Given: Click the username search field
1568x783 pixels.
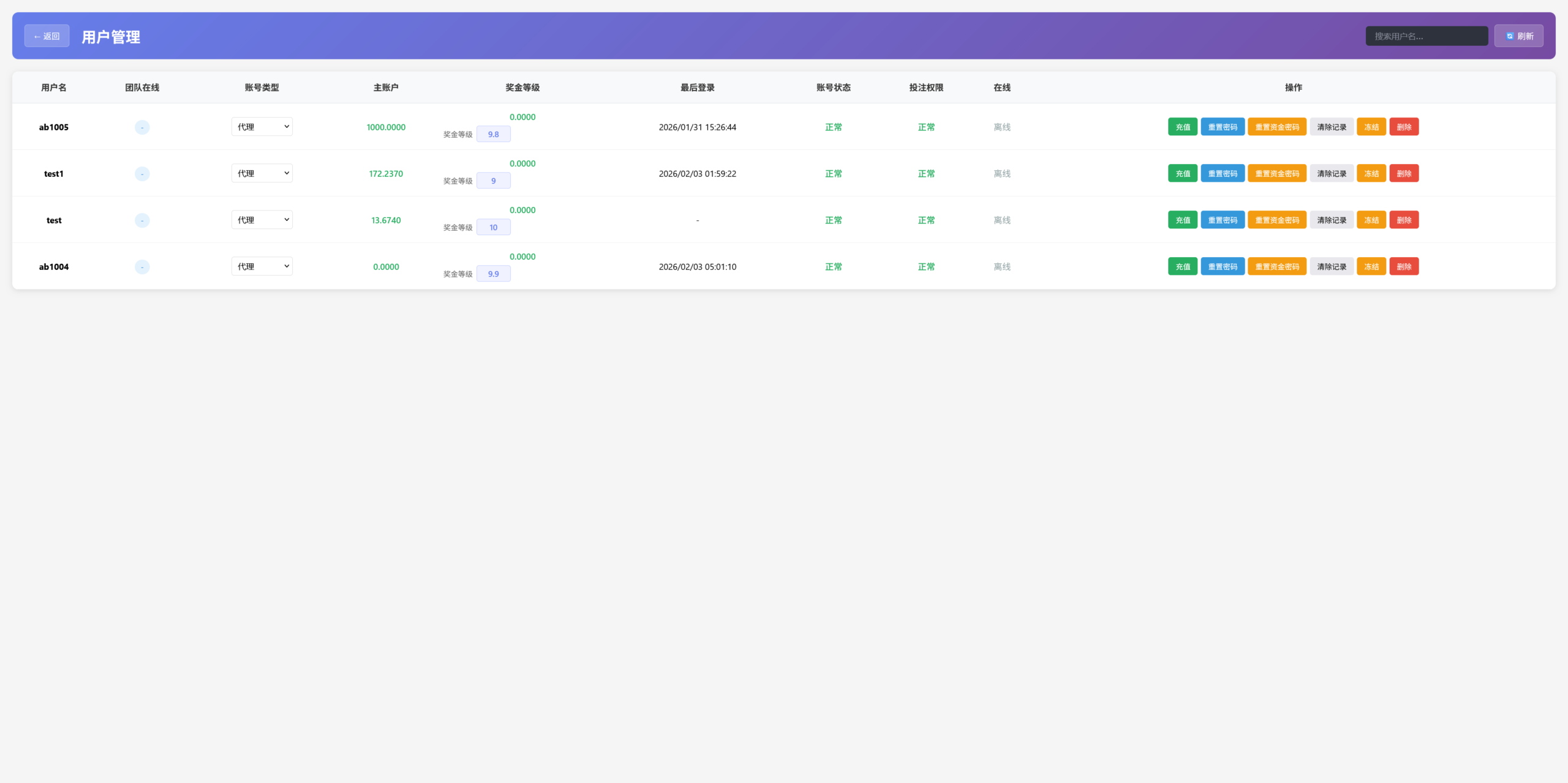Looking at the screenshot, I should point(1426,36).
